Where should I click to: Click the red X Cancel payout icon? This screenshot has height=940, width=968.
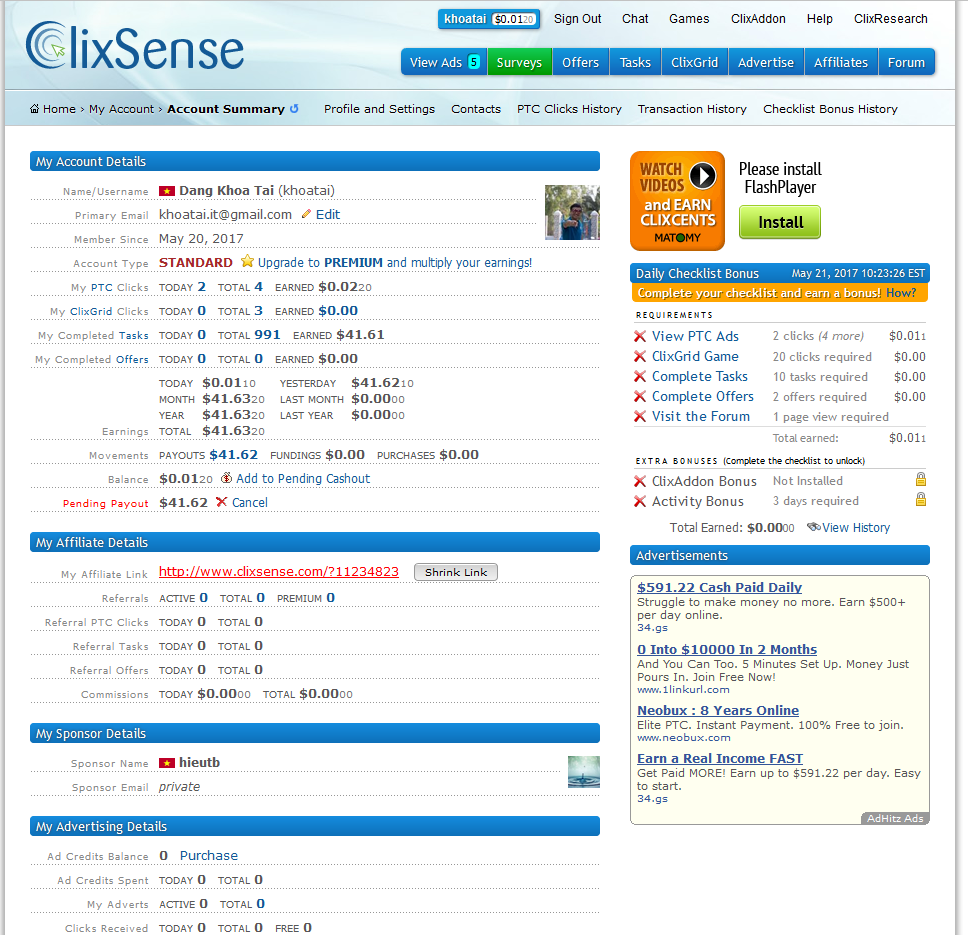click(222, 502)
